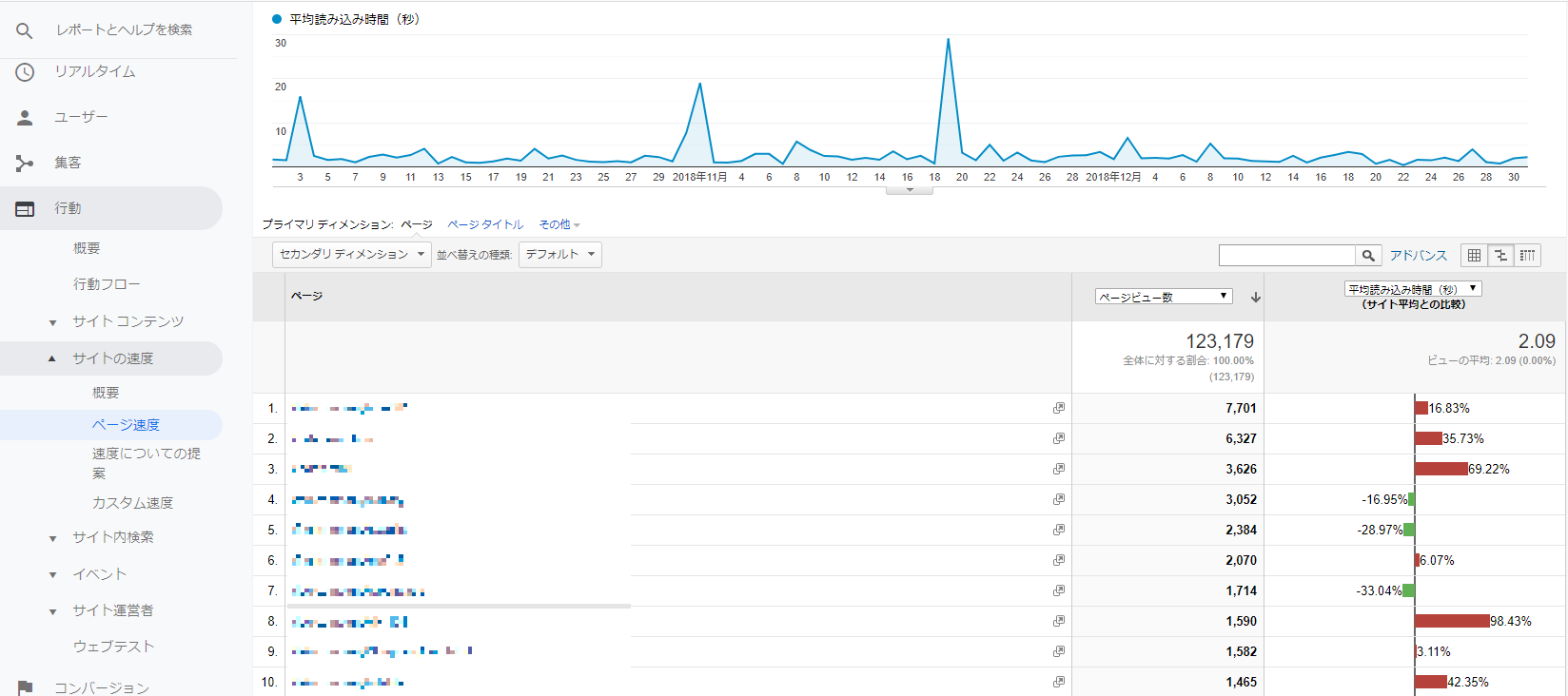
Task: Click the sort descending arrow for pageviews
Action: point(1256,298)
